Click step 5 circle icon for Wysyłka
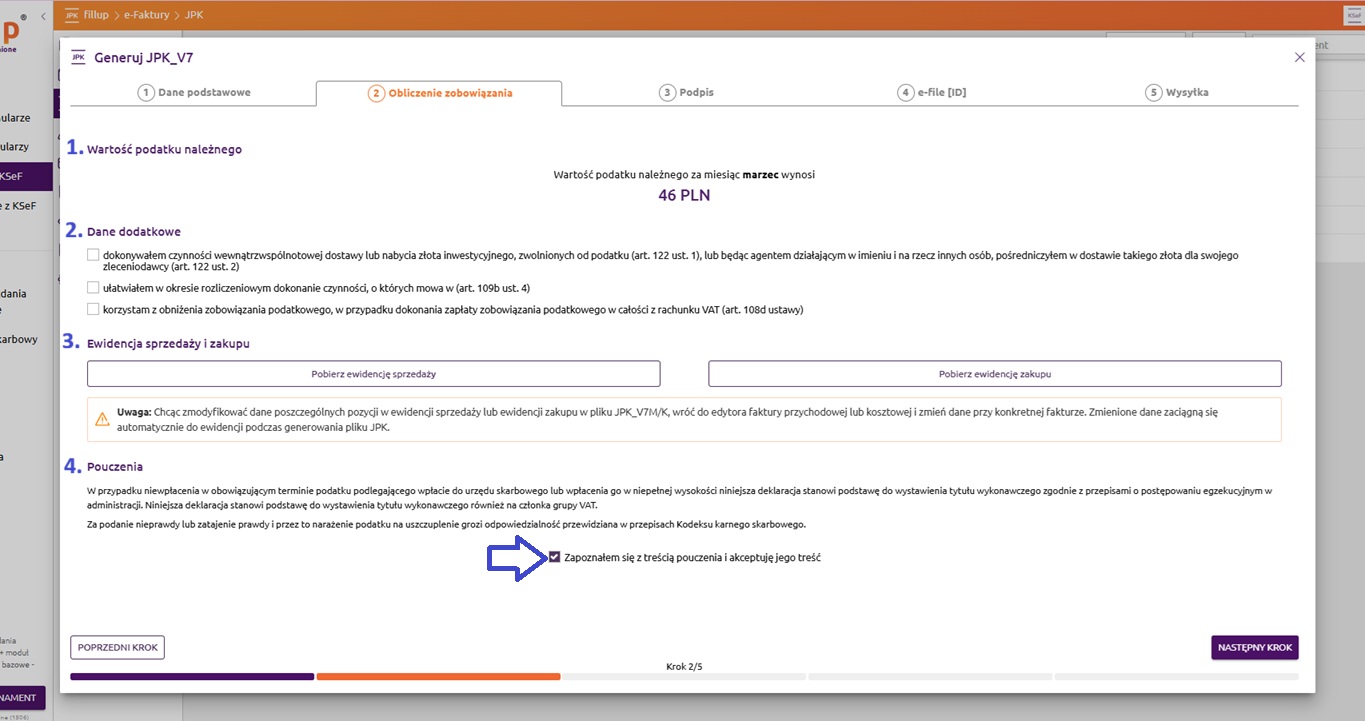1365x721 pixels. (1153, 93)
